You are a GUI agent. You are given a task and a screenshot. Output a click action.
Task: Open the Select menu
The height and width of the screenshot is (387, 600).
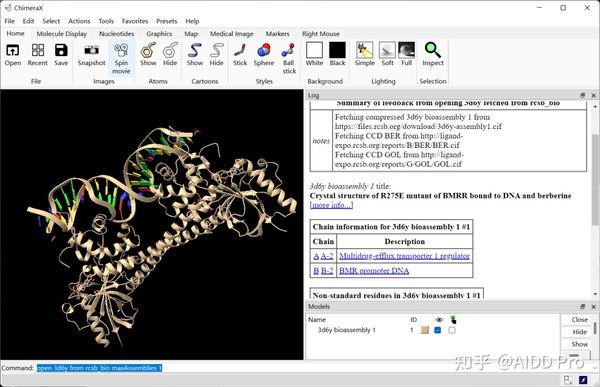[51, 21]
